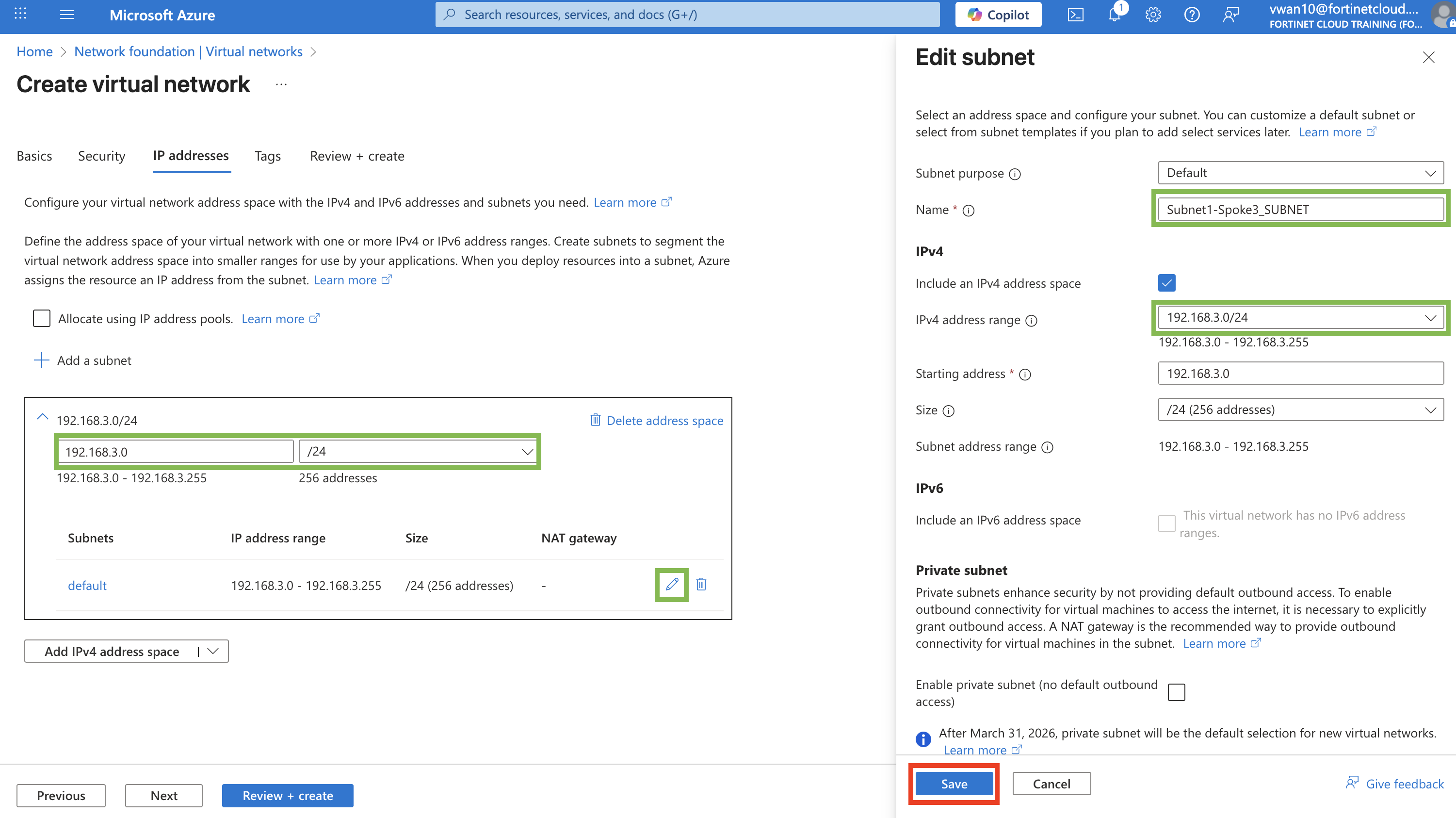Click the Copilot button
1456x818 pixels.
(x=998, y=15)
